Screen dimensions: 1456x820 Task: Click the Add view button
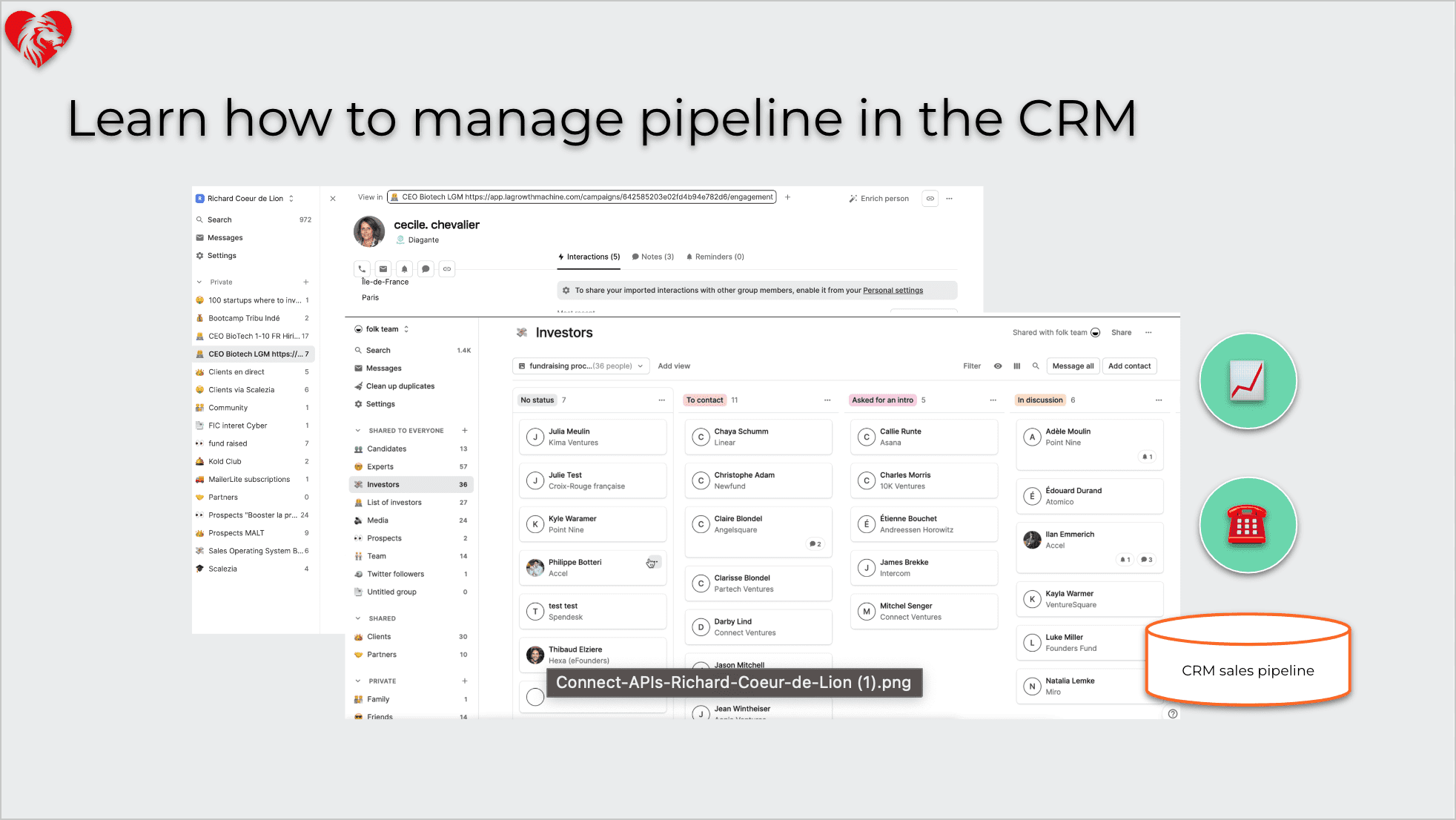click(x=674, y=366)
